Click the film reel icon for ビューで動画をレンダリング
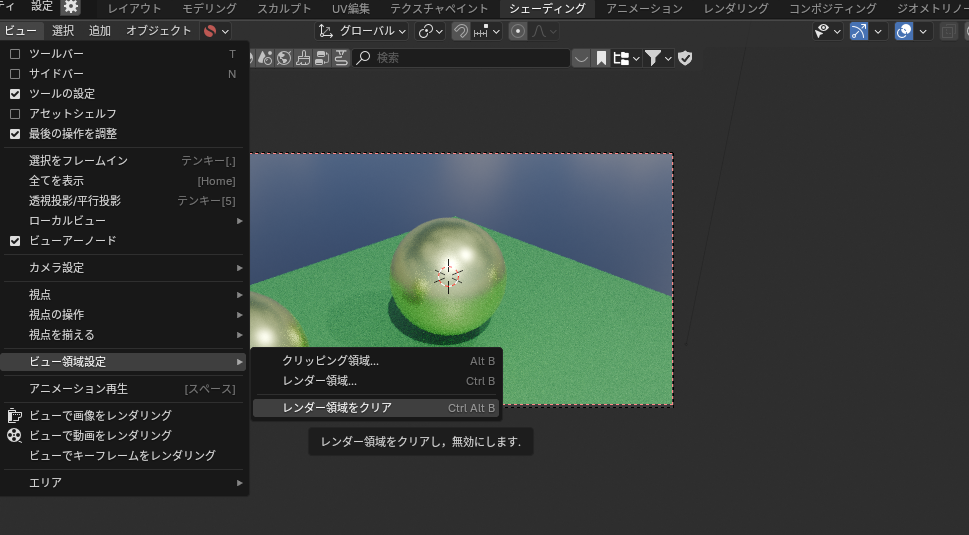The width and height of the screenshot is (969, 535). pyautogui.click(x=14, y=435)
